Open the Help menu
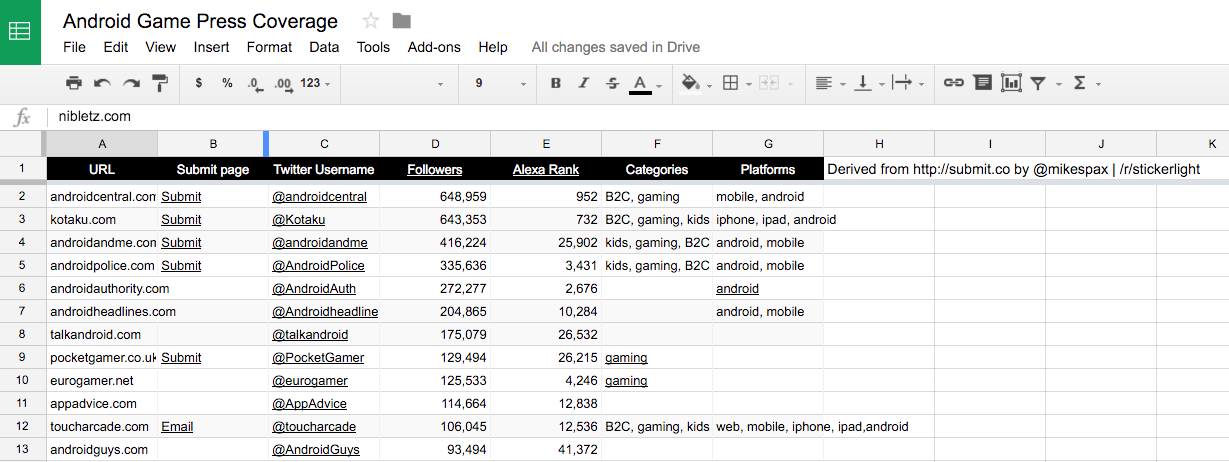This screenshot has width=1229, height=462. [493, 47]
